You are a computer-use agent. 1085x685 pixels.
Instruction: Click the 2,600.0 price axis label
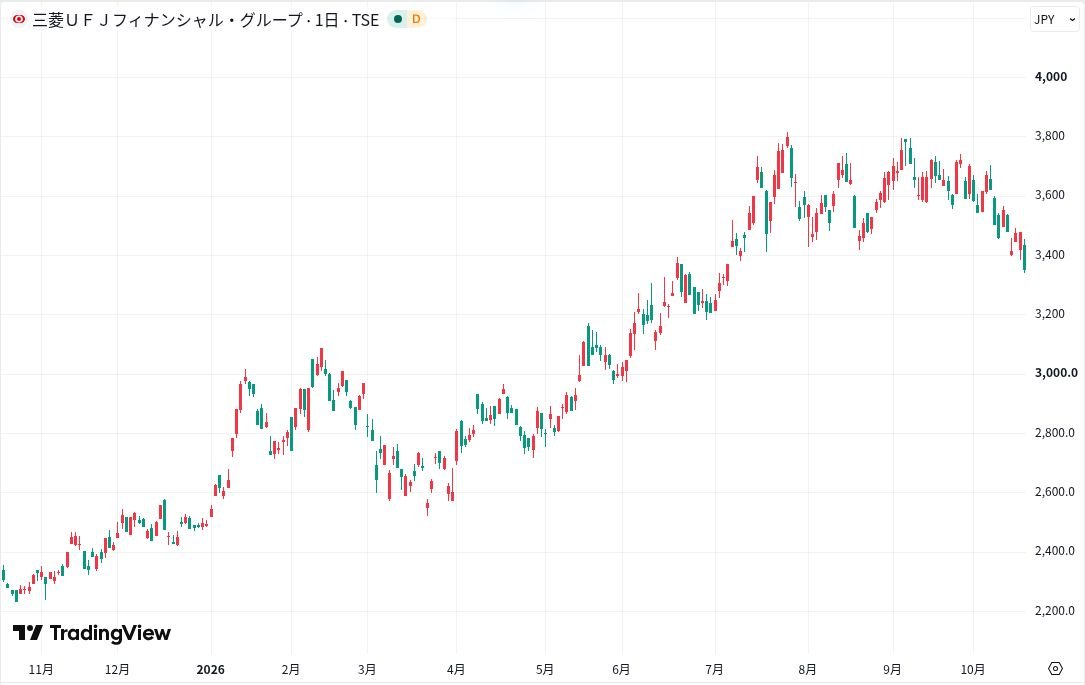click(1055, 492)
